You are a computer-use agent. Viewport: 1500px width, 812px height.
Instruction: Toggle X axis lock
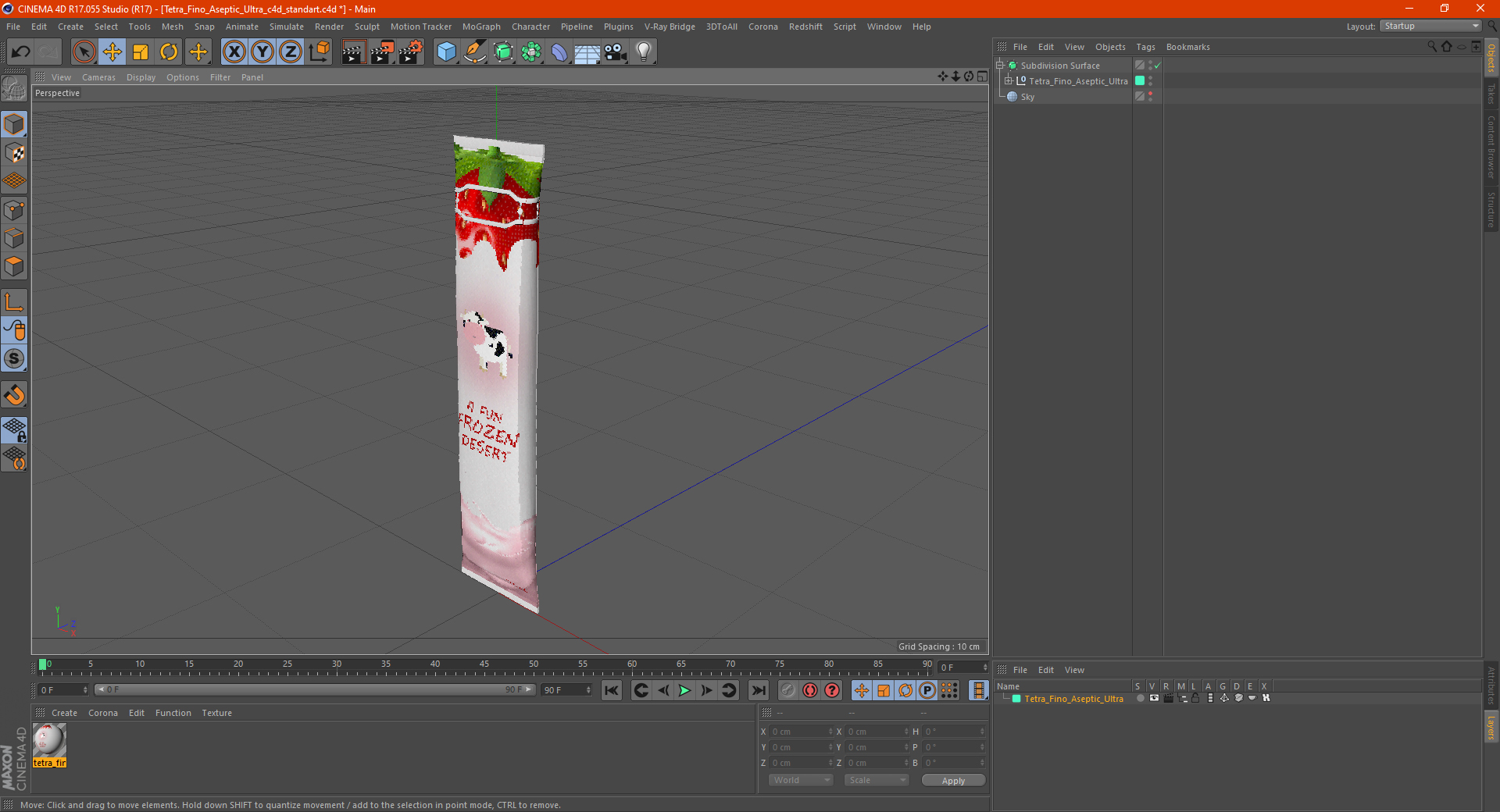click(234, 52)
